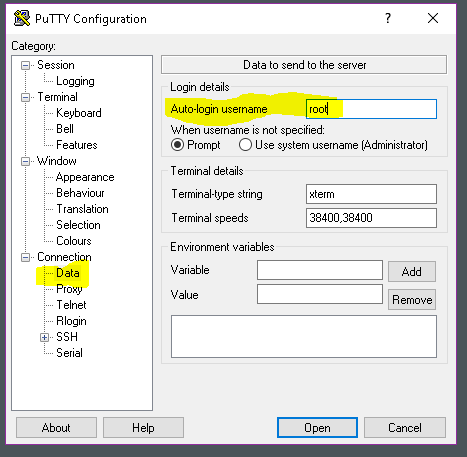Select the Telnet category
This screenshot has height=457, width=467.
(x=71, y=305)
